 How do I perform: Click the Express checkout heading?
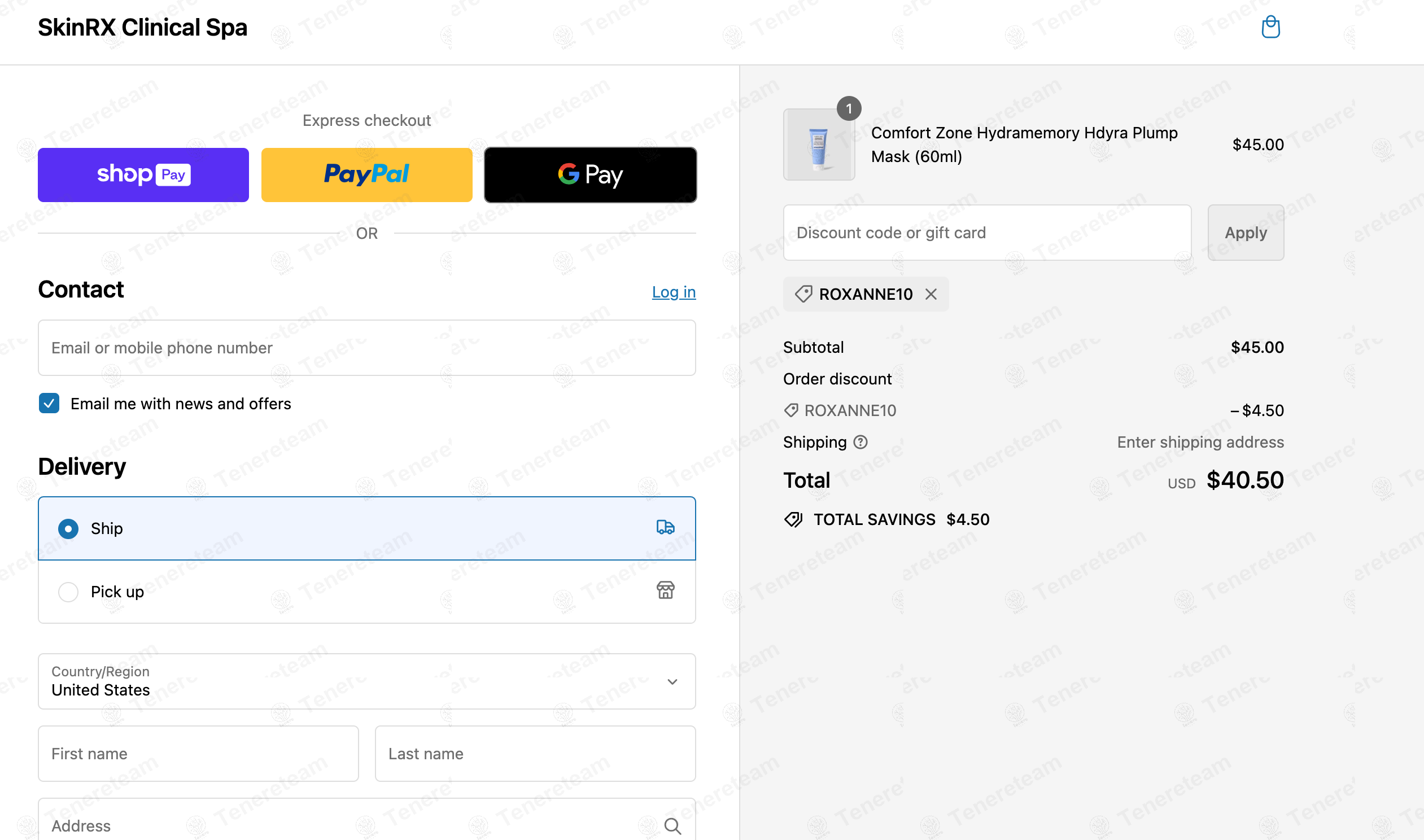coord(367,120)
